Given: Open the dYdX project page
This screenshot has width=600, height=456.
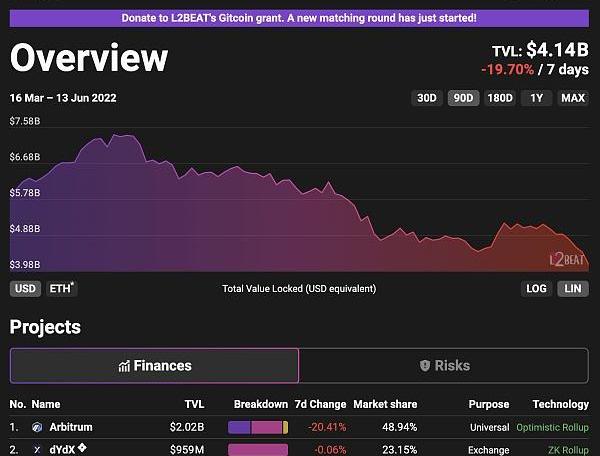Looking at the screenshot, I should 62,450.
